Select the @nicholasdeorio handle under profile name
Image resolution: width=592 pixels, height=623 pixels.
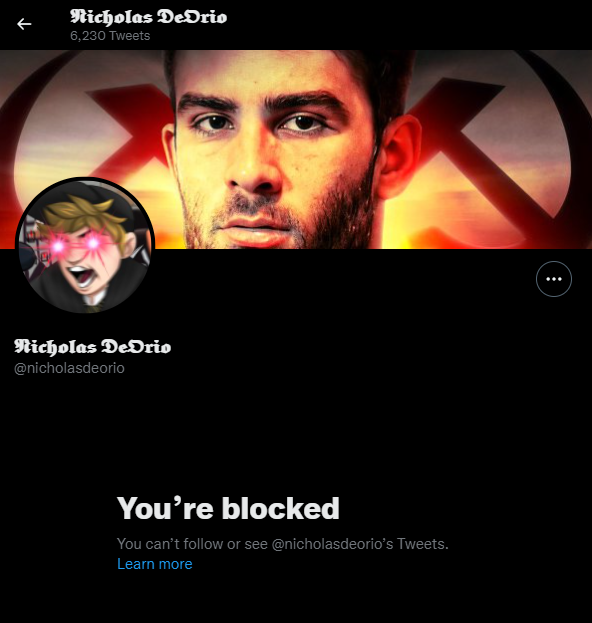69,368
